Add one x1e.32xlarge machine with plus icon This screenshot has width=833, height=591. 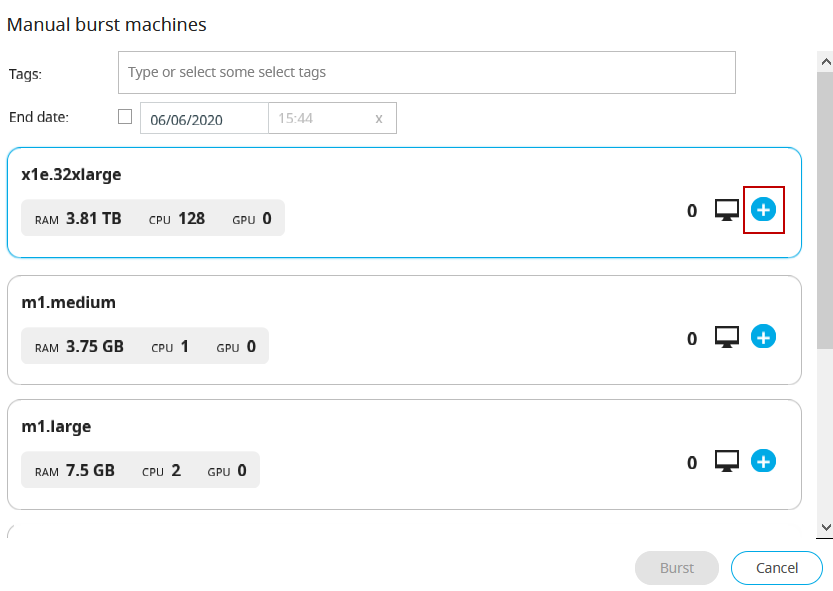coord(763,210)
